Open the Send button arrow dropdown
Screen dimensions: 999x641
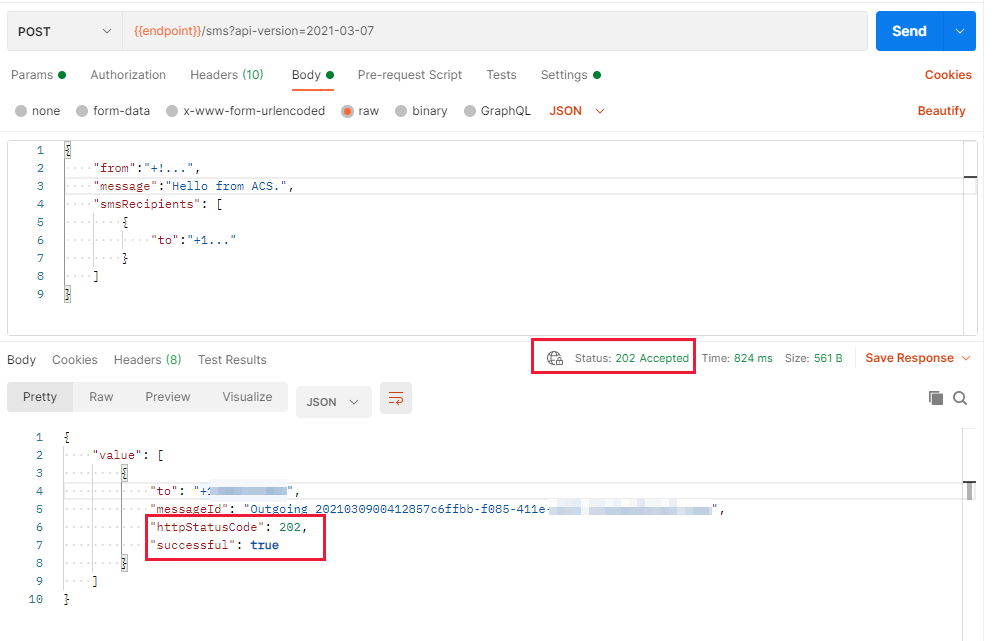pos(959,31)
